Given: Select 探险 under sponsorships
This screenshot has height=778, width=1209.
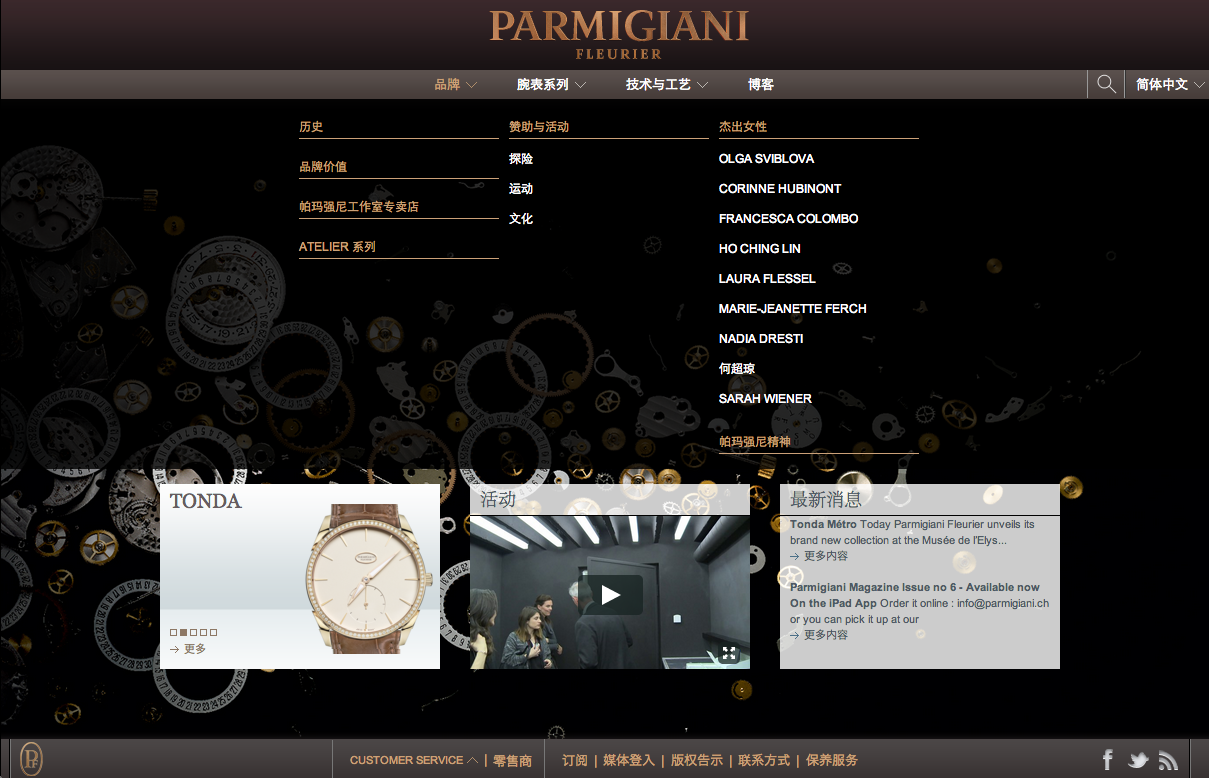Looking at the screenshot, I should [x=521, y=159].
